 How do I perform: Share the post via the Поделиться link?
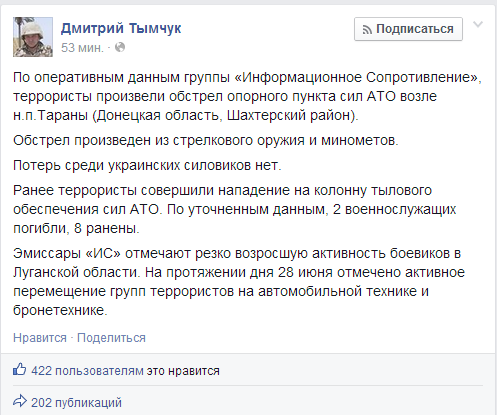pyautogui.click(x=111, y=338)
